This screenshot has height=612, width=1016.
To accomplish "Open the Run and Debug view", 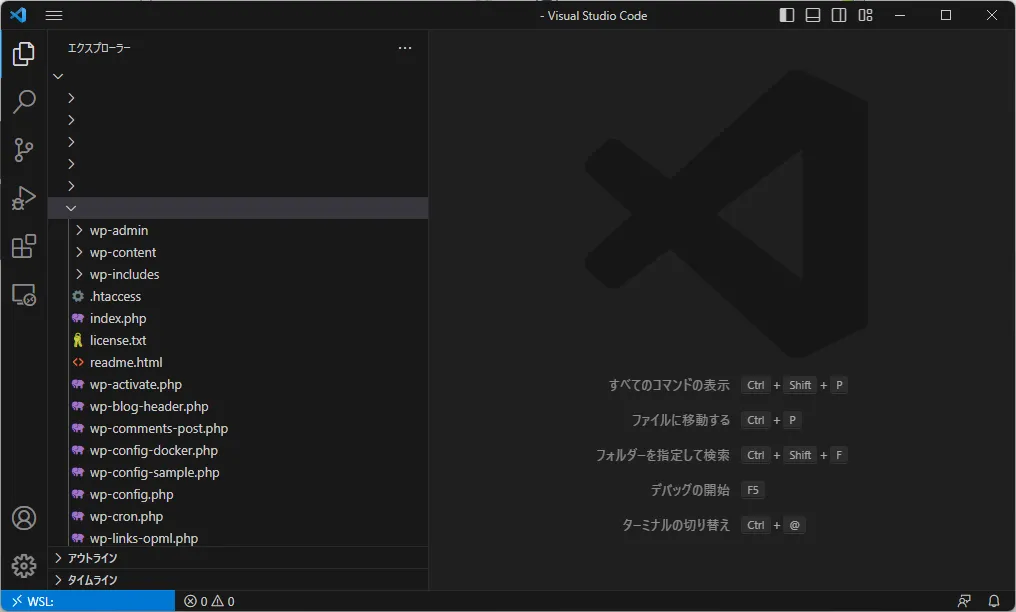I will pos(24,198).
